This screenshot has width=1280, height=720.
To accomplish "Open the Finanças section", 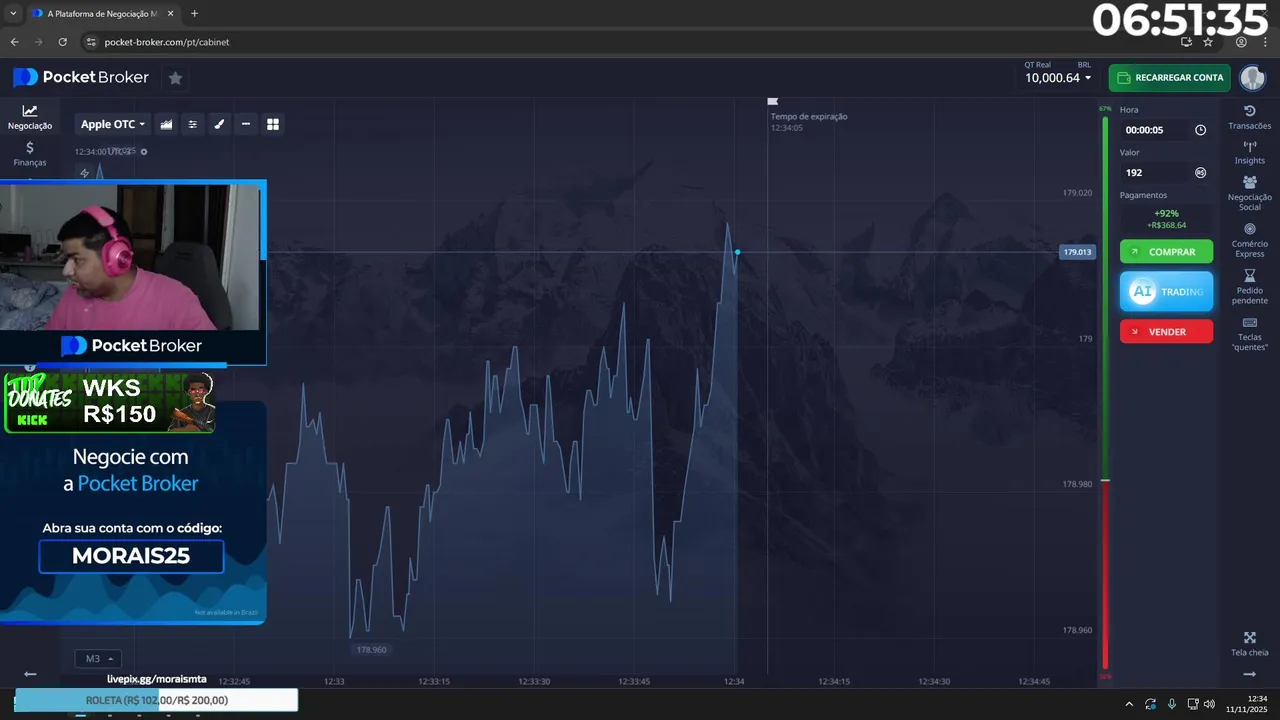I will pyautogui.click(x=30, y=153).
